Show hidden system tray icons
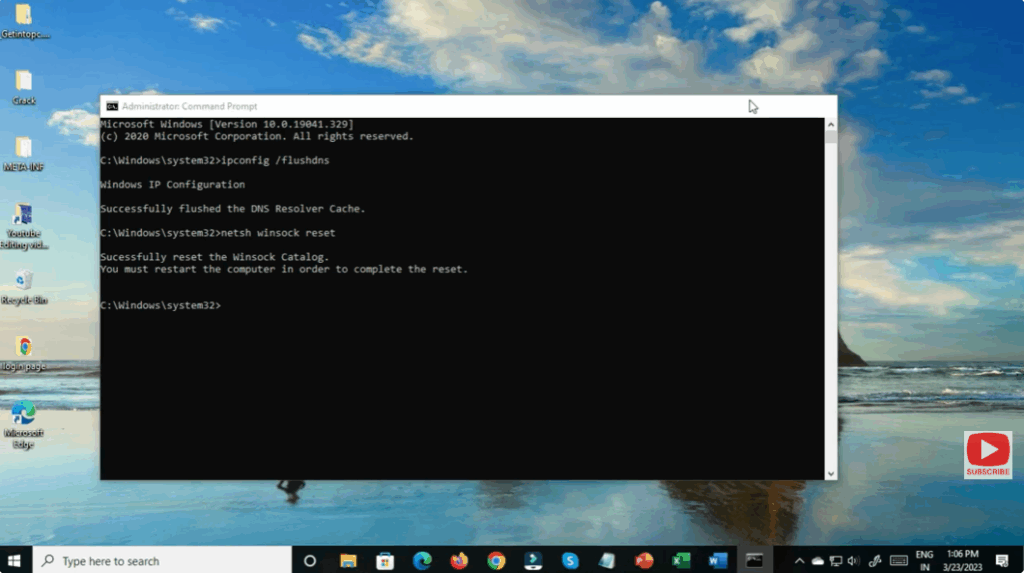Image resolution: width=1024 pixels, height=573 pixels. (799, 561)
